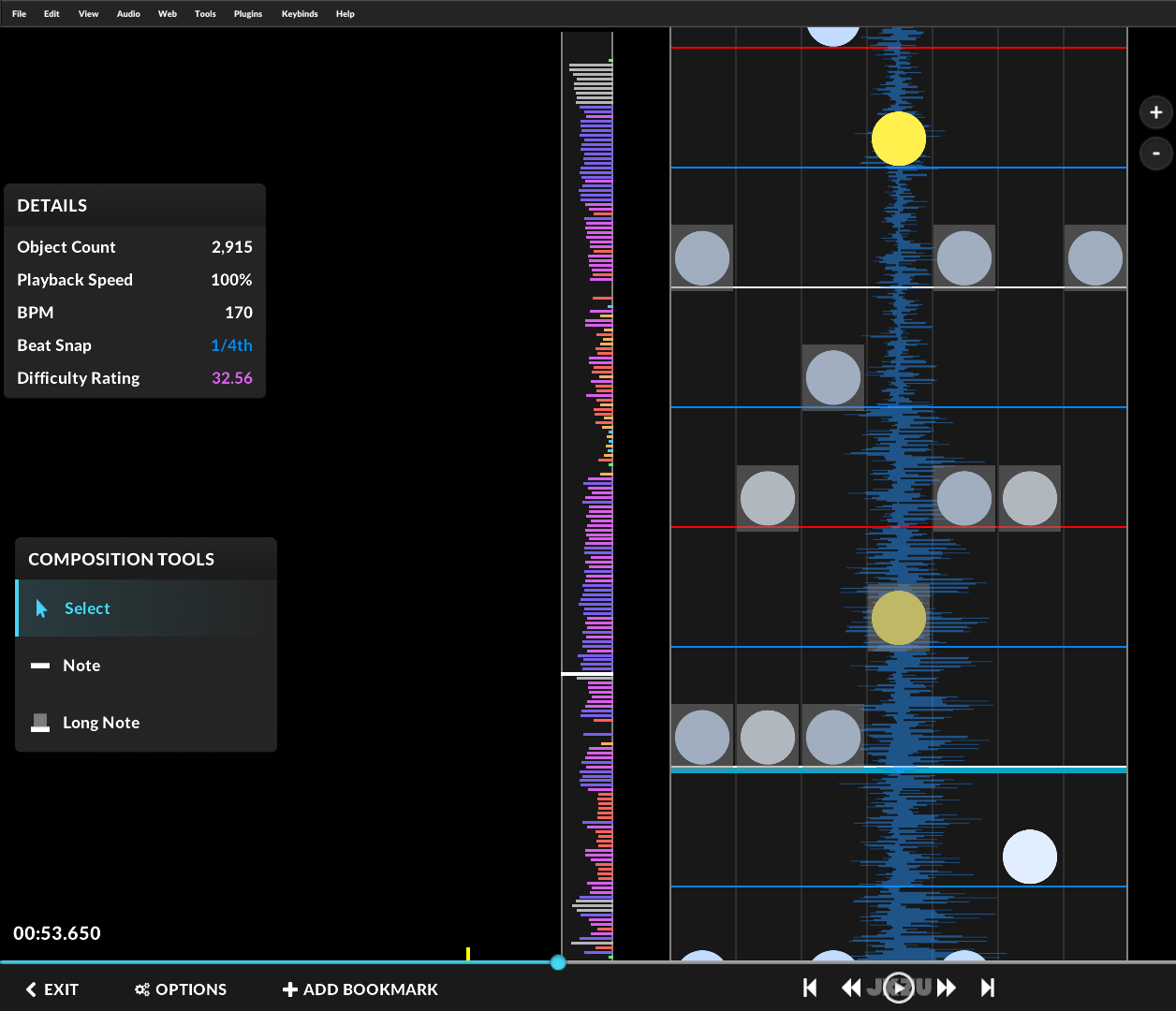Activate the Select cursor tool
The image size is (1176, 1011).
pos(87,608)
